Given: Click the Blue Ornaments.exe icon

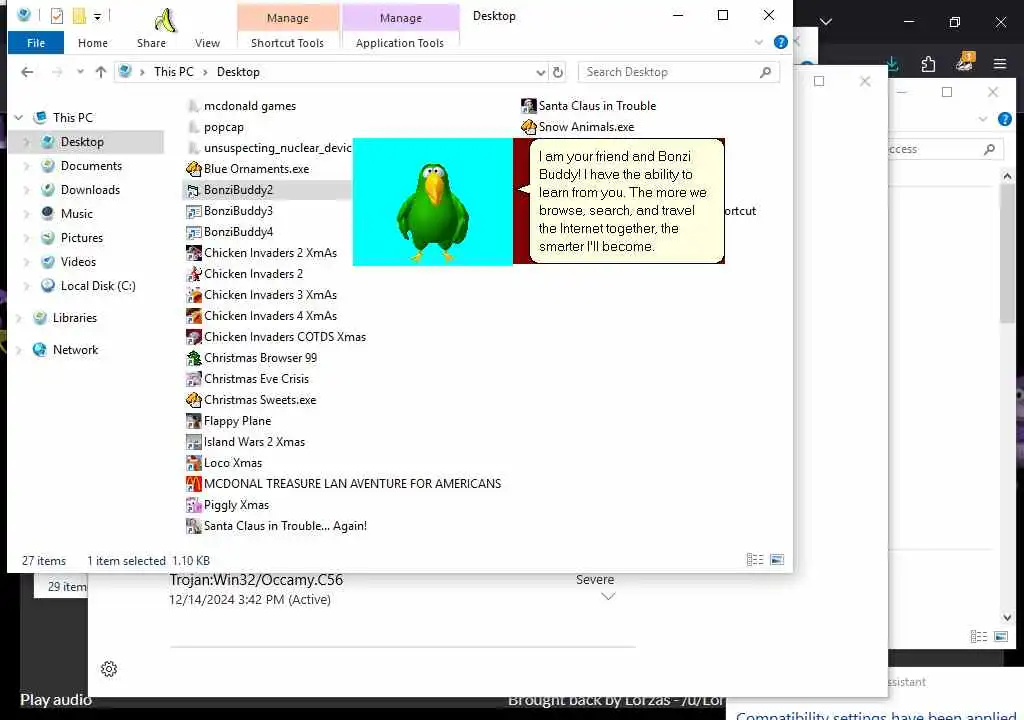Looking at the screenshot, I should tap(193, 169).
